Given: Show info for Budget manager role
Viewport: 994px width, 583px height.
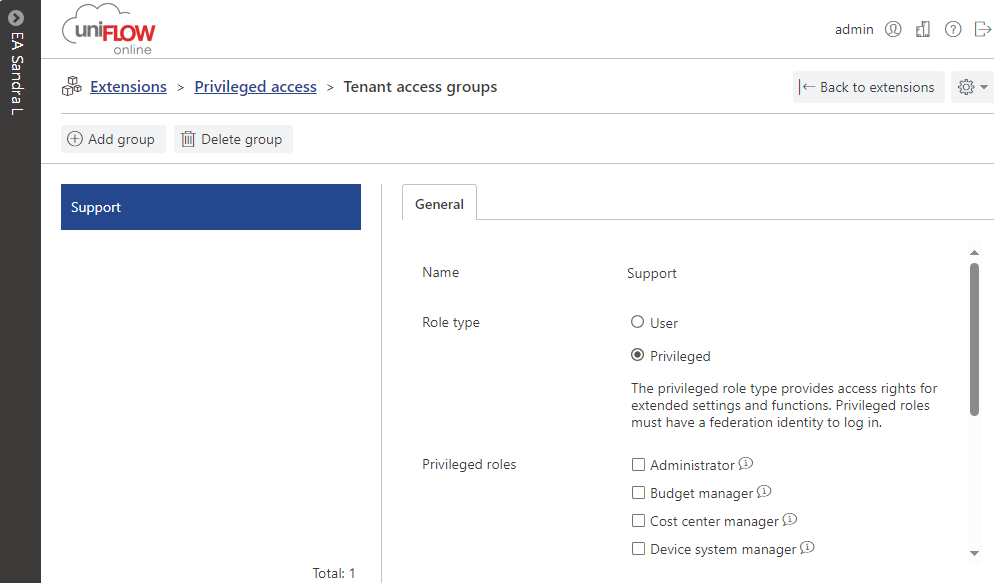Looking at the screenshot, I should tap(764, 492).
